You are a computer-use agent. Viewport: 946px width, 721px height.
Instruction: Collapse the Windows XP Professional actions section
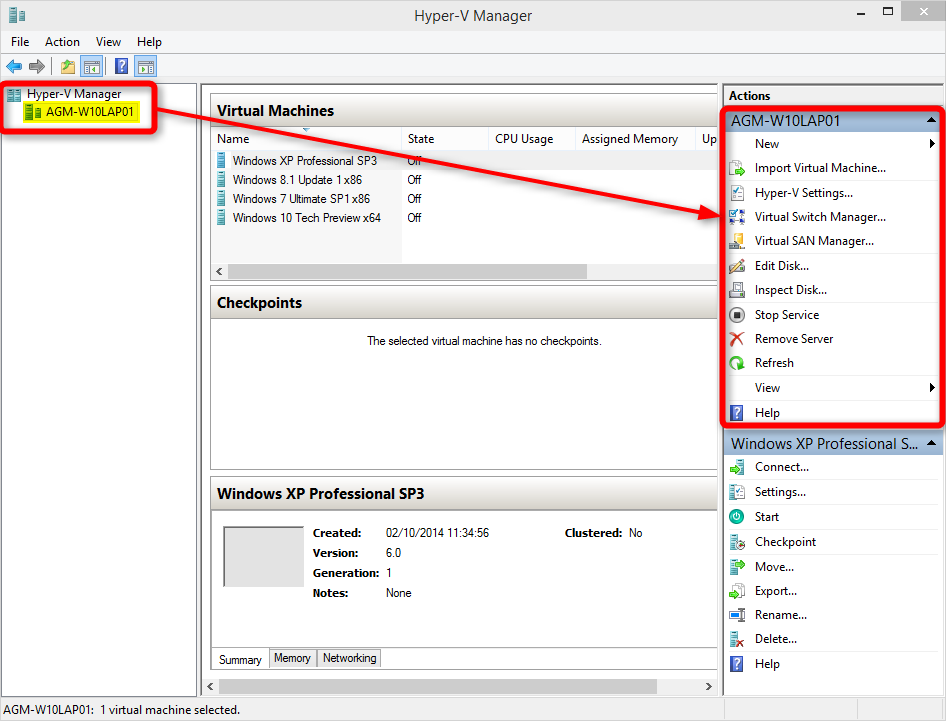(932, 443)
